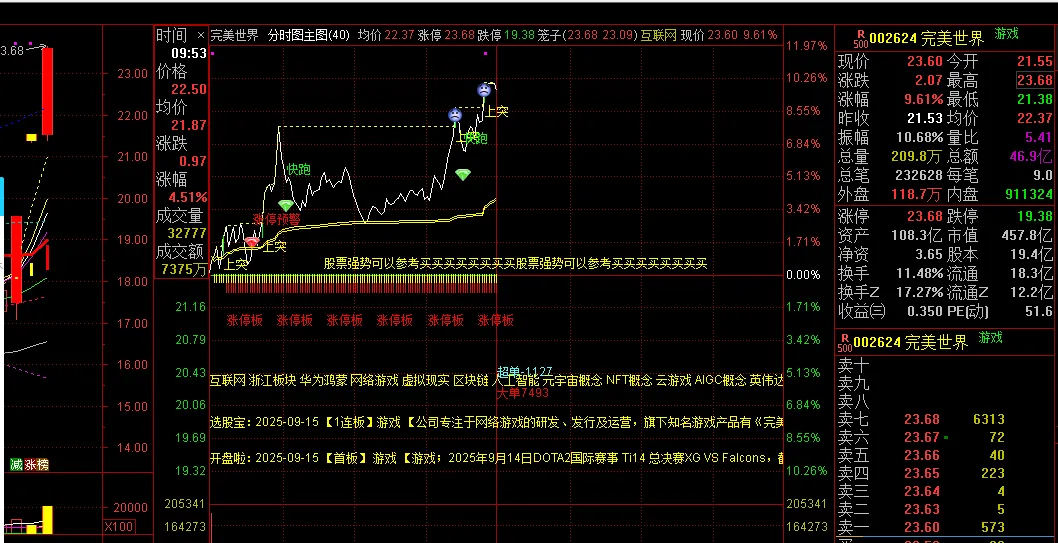Click the 21.87 average price in the info box

coord(189,125)
